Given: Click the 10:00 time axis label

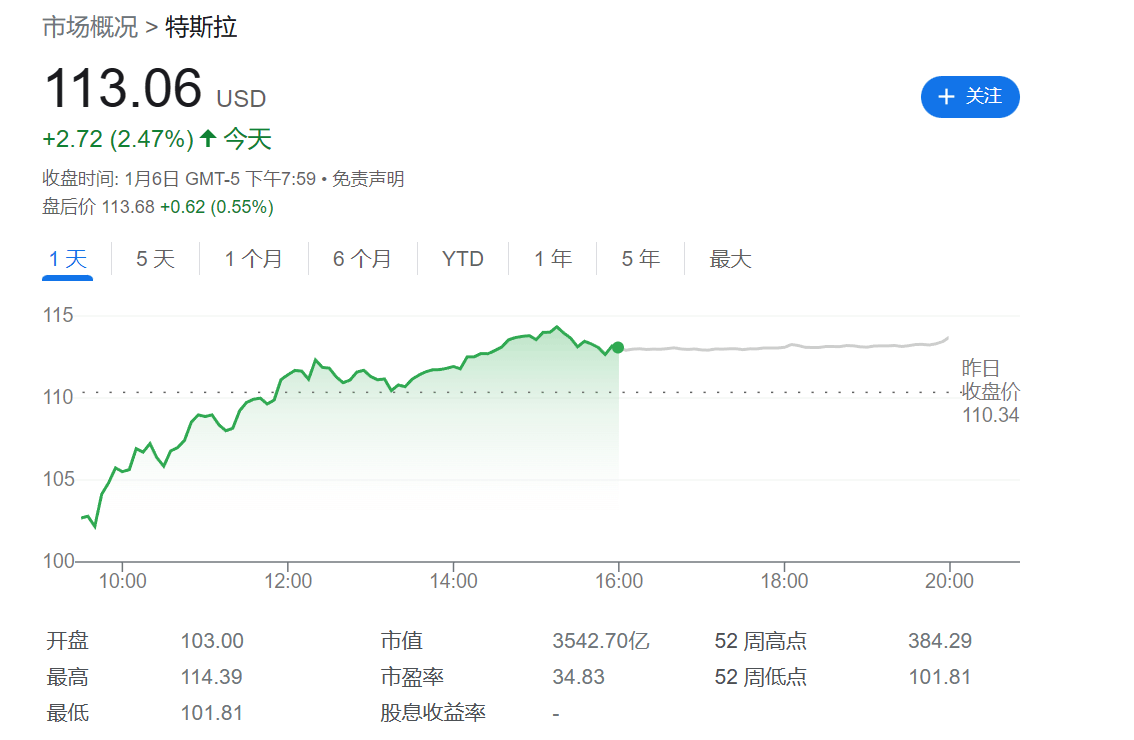Looking at the screenshot, I should [122, 581].
